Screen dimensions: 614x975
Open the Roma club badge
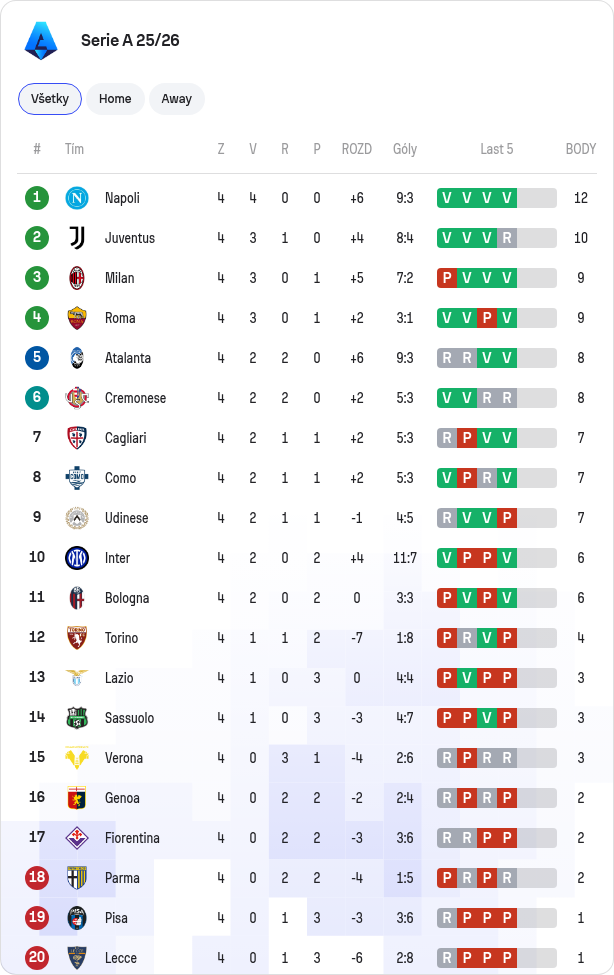click(77, 318)
